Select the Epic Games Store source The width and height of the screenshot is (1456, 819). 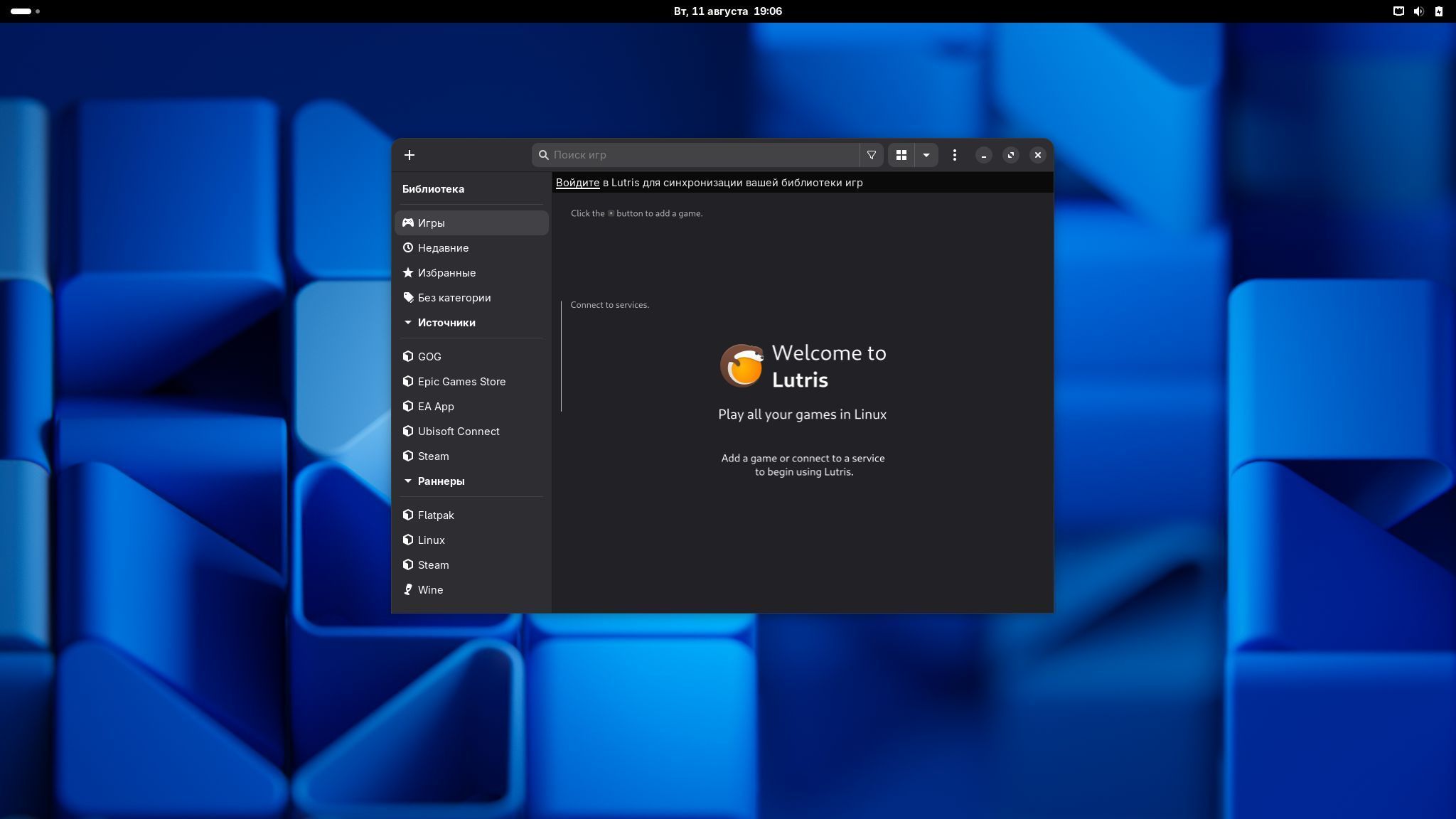click(471, 381)
